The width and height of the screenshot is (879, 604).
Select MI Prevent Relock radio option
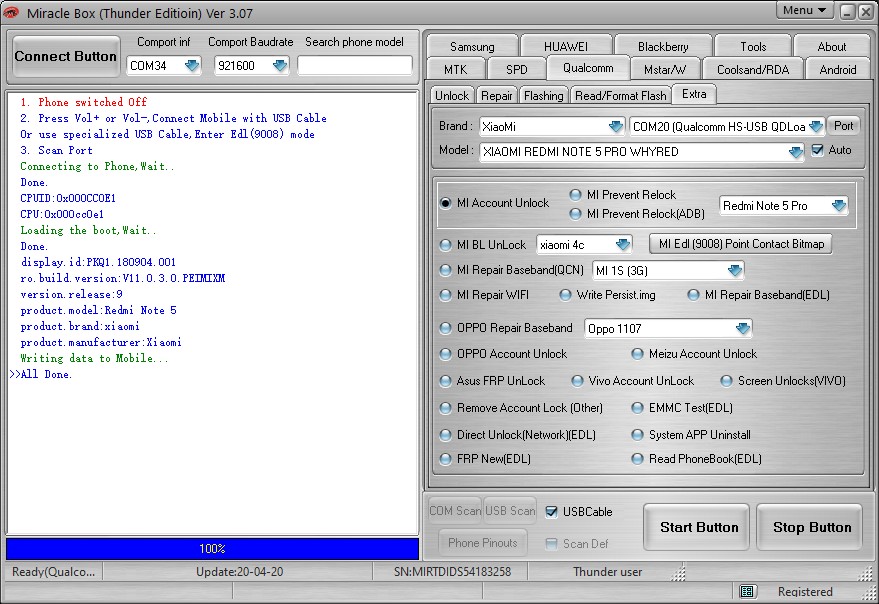coord(576,195)
